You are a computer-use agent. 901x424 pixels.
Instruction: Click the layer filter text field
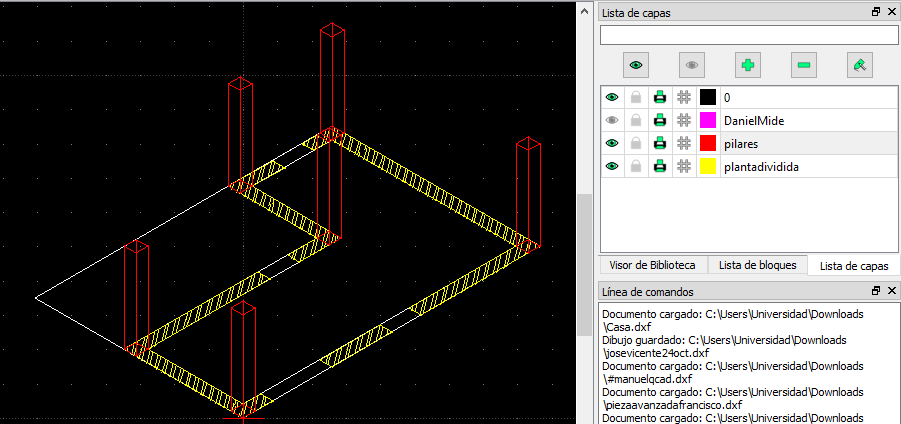[749, 35]
